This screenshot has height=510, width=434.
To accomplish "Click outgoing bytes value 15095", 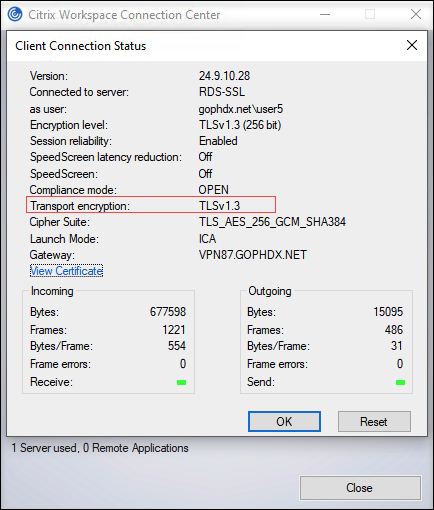I will (388, 312).
